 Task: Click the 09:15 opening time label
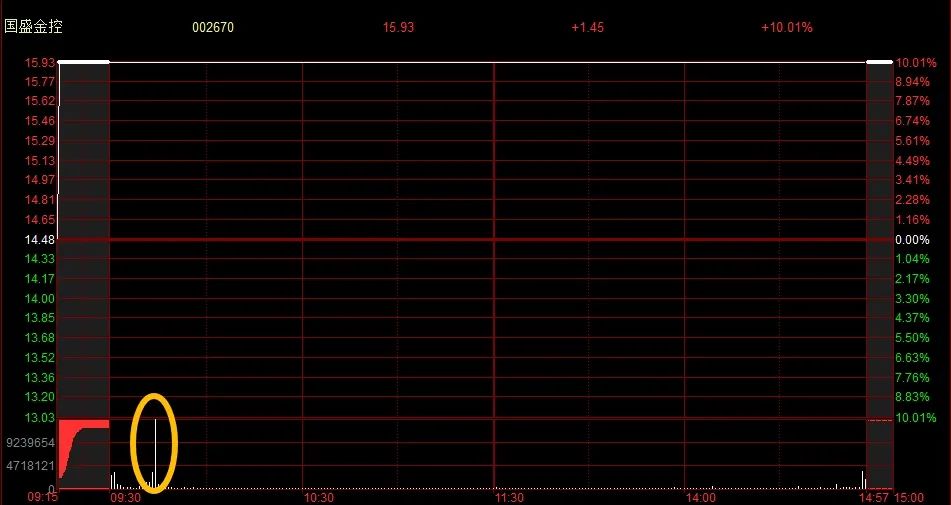[42, 497]
